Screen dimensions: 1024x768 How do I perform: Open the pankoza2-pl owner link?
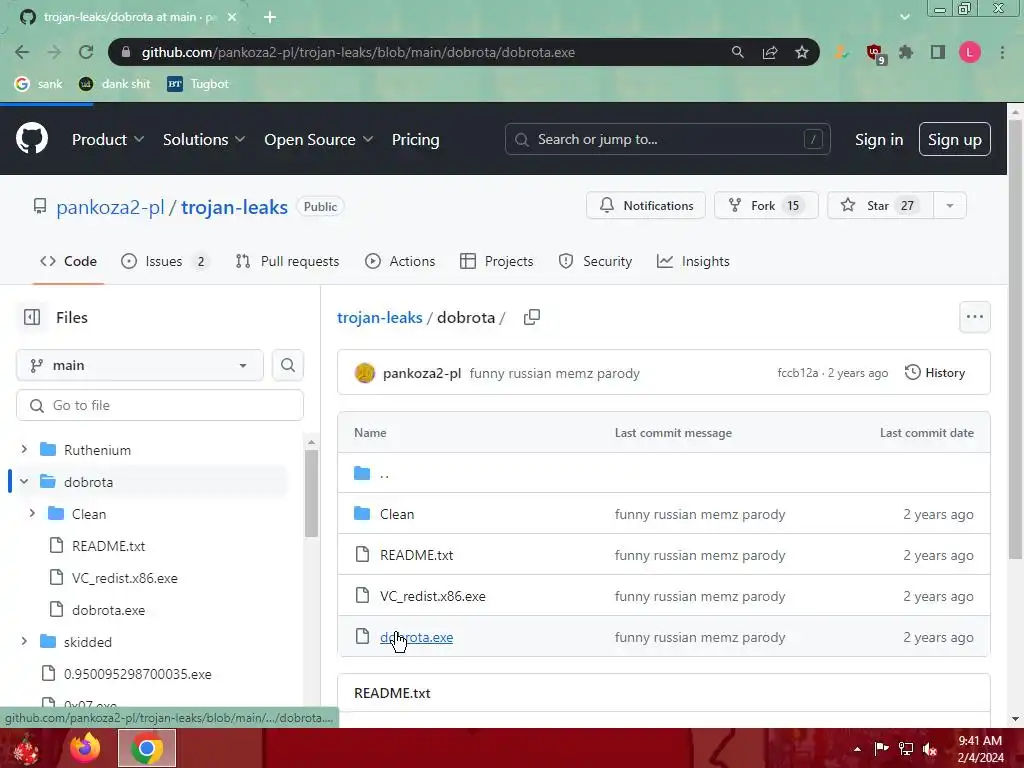click(x=110, y=207)
